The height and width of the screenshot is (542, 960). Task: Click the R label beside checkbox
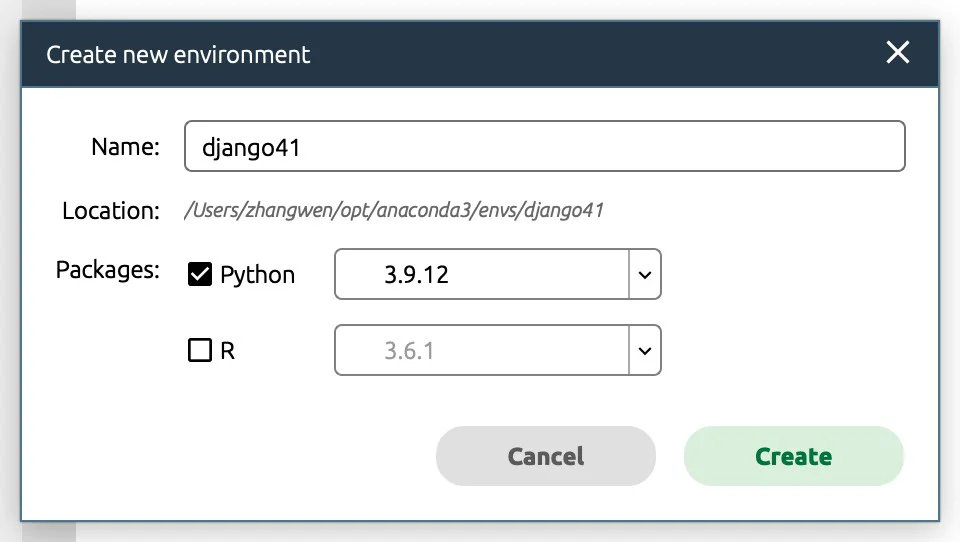227,351
